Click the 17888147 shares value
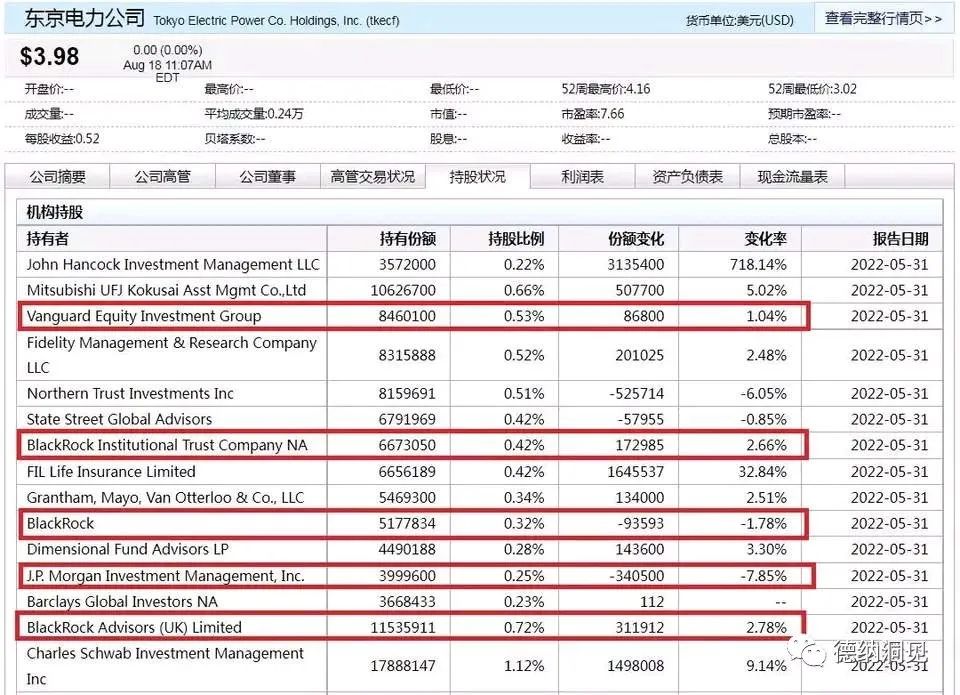The image size is (960, 695). tap(403, 666)
